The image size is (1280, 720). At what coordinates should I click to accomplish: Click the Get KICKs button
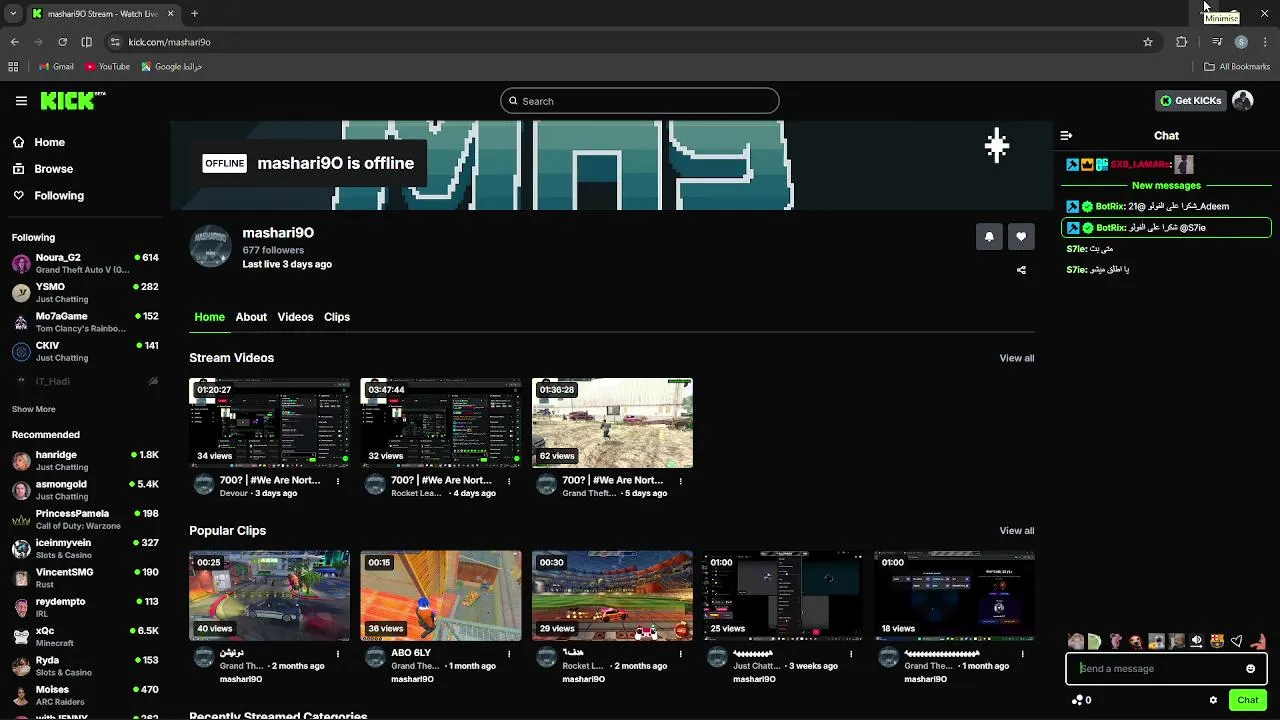click(x=1190, y=101)
